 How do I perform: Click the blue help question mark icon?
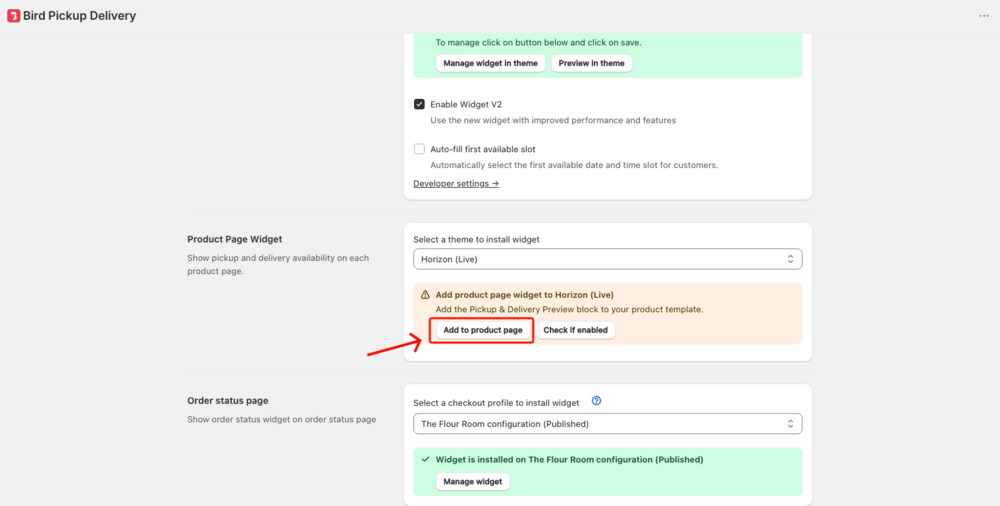click(596, 401)
